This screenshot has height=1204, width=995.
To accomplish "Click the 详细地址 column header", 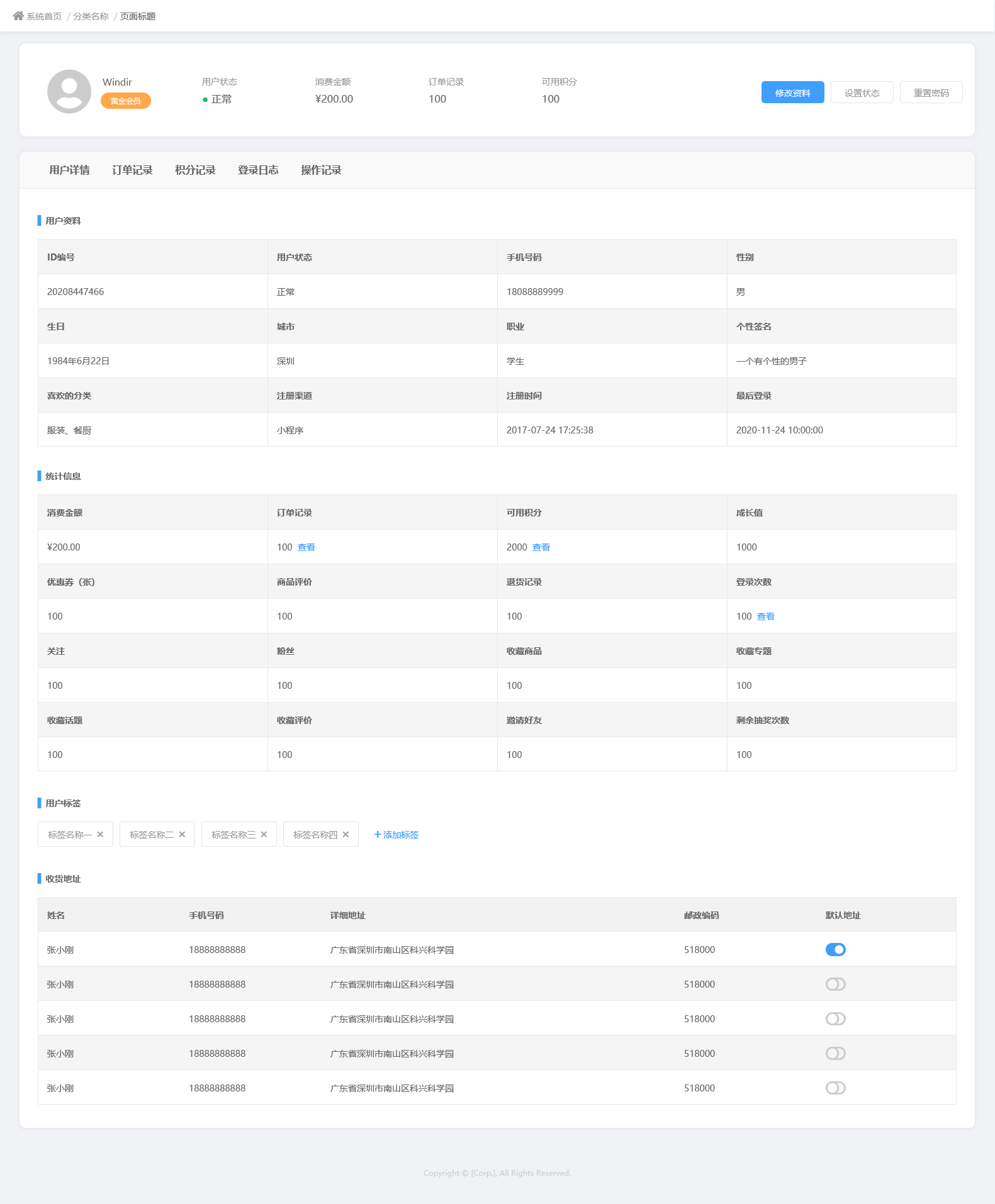I will click(x=348, y=915).
